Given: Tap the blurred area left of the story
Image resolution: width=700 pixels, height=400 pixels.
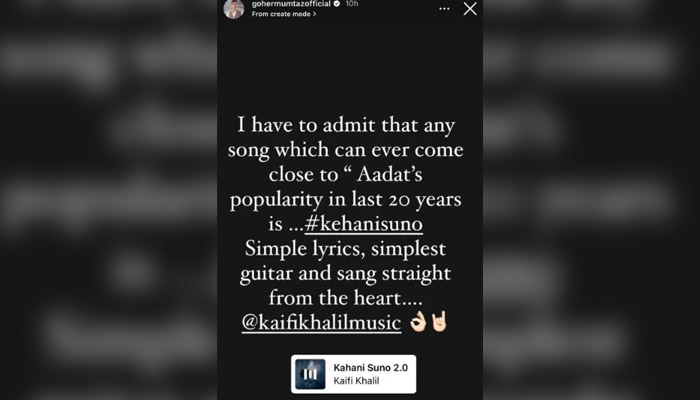Looking at the screenshot, I should (108, 200).
